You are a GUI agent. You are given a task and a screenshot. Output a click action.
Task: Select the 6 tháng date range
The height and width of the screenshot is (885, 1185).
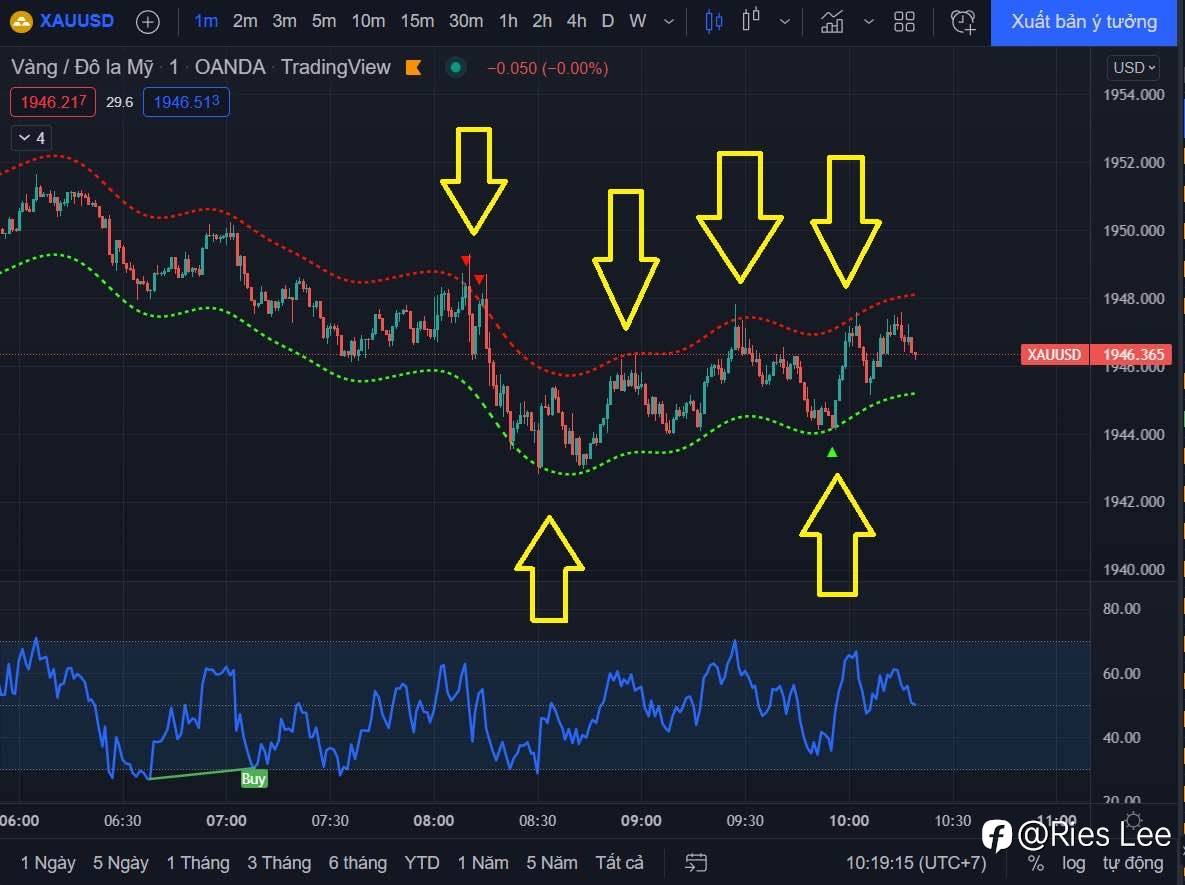click(357, 862)
